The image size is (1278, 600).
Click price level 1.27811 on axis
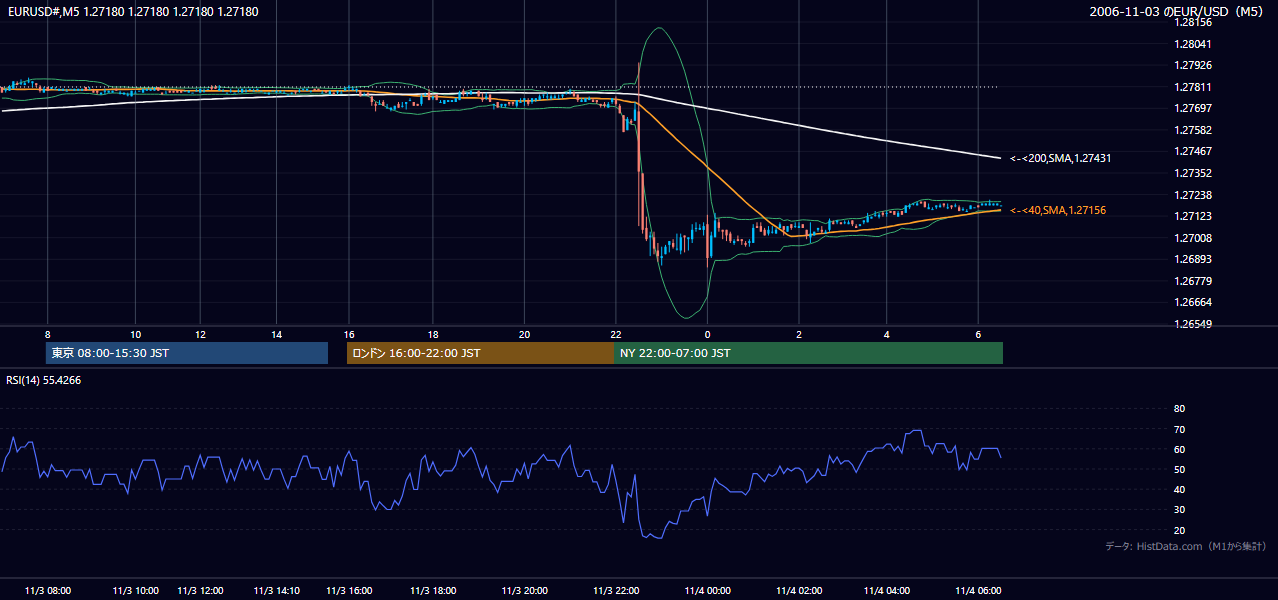click(1193, 87)
